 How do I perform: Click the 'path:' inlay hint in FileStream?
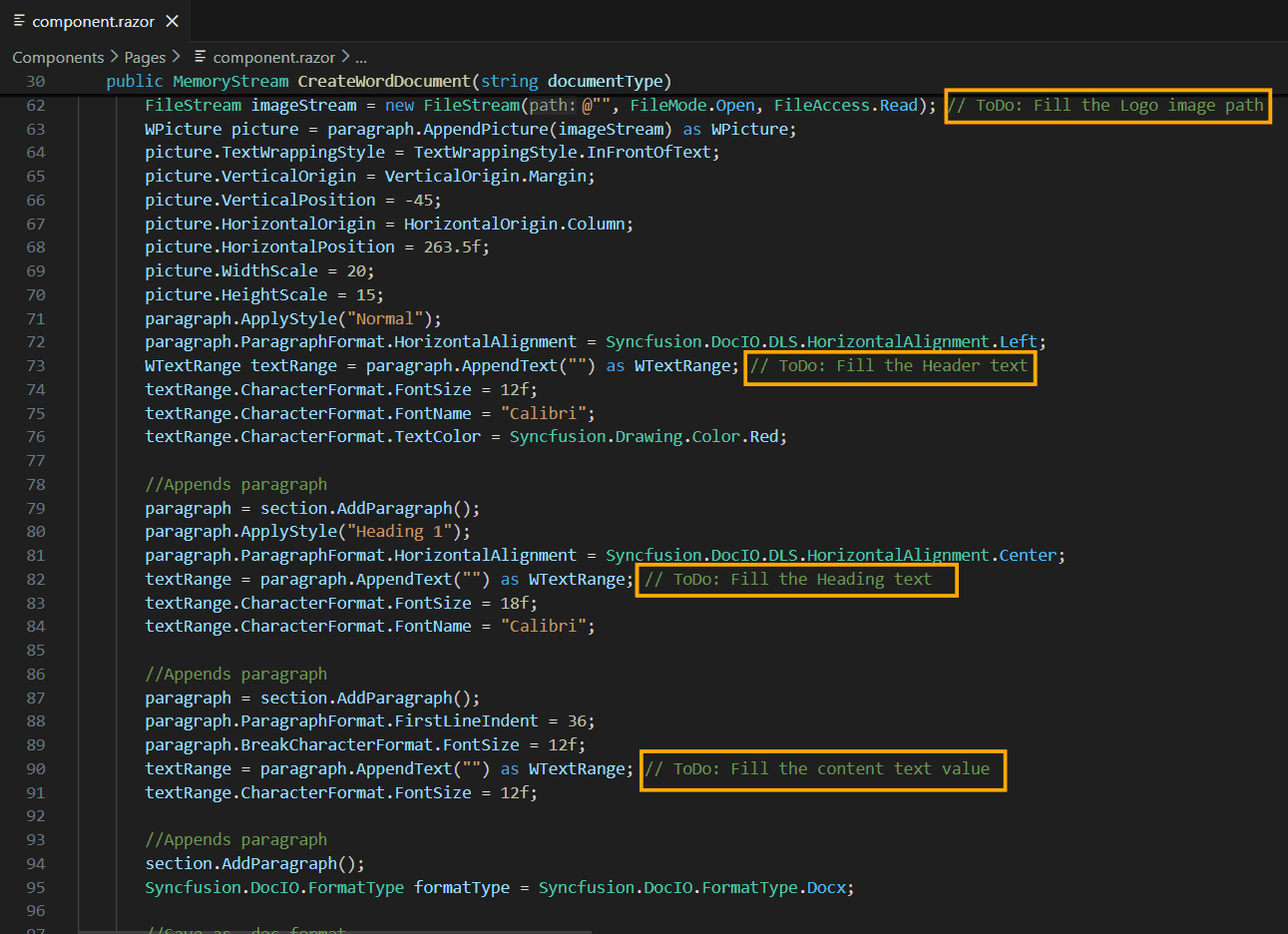(x=552, y=105)
